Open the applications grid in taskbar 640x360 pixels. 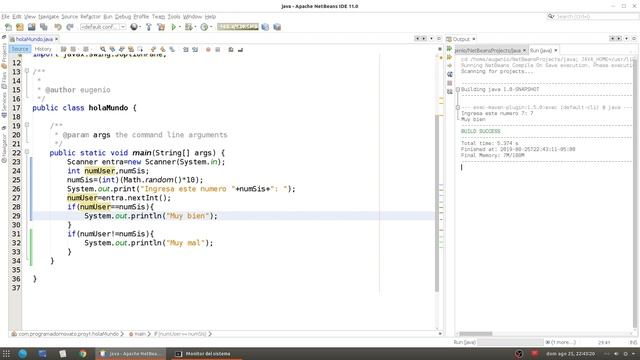click(x=6, y=353)
